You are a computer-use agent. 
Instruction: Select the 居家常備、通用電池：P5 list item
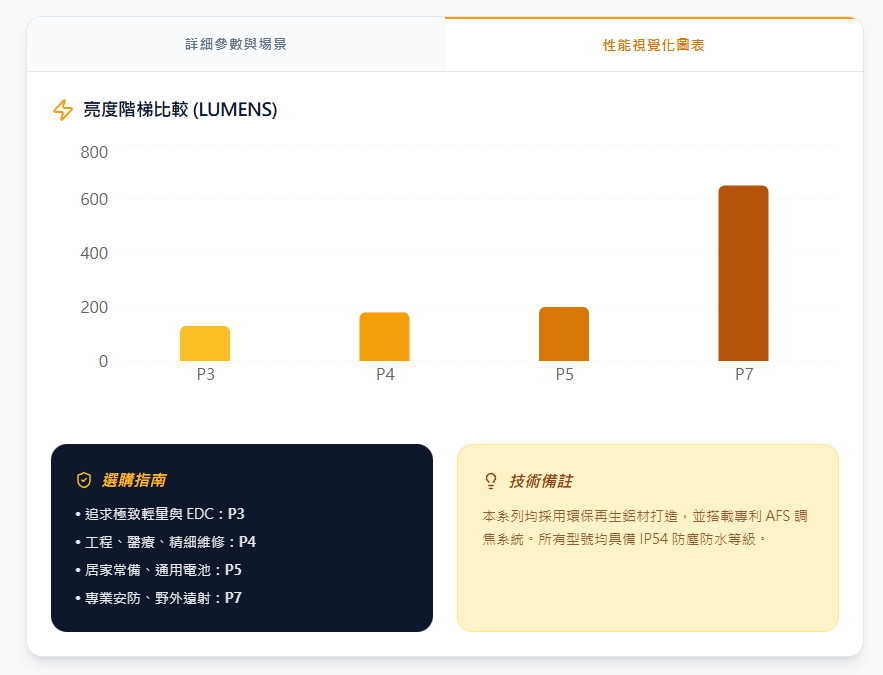(159, 570)
